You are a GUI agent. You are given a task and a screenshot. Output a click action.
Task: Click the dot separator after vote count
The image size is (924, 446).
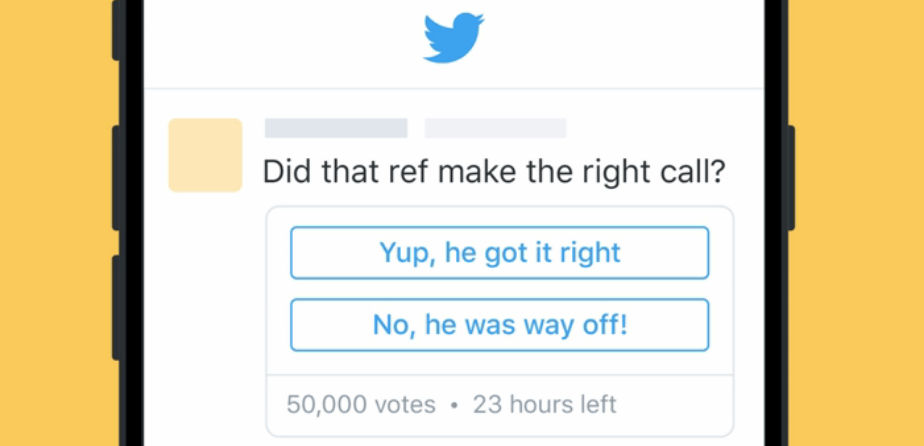[x=454, y=406]
